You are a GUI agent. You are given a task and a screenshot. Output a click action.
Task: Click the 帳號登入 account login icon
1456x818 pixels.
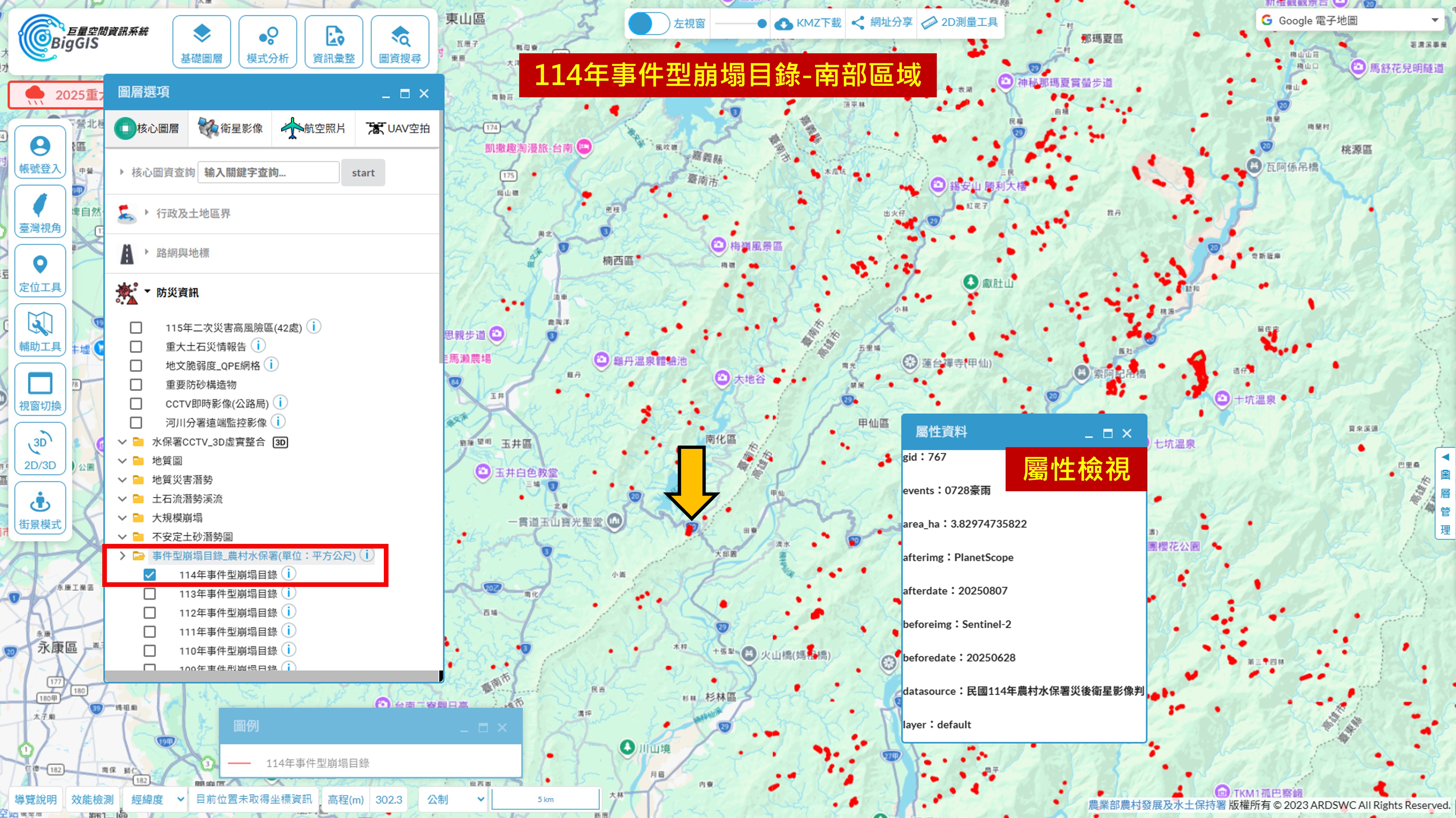(x=40, y=152)
